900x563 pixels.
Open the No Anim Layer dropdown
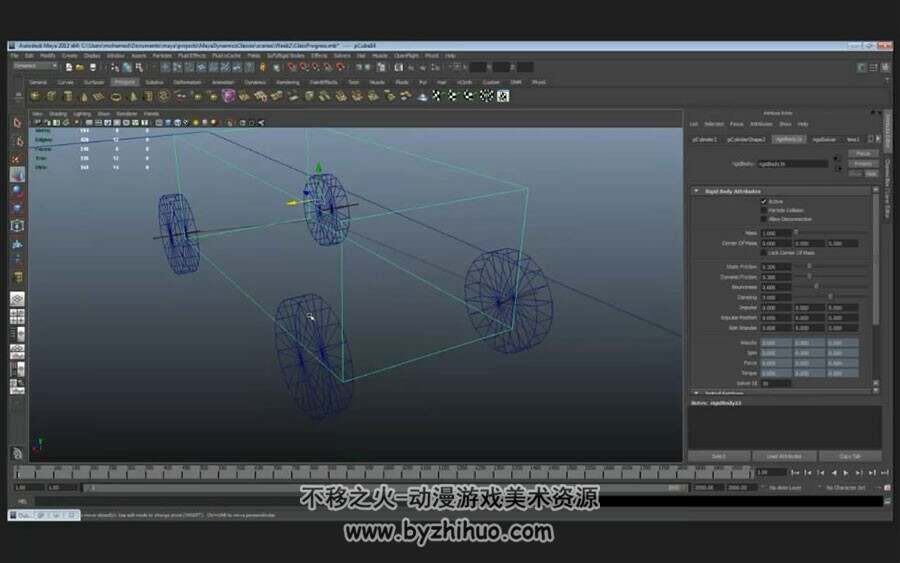pos(785,488)
